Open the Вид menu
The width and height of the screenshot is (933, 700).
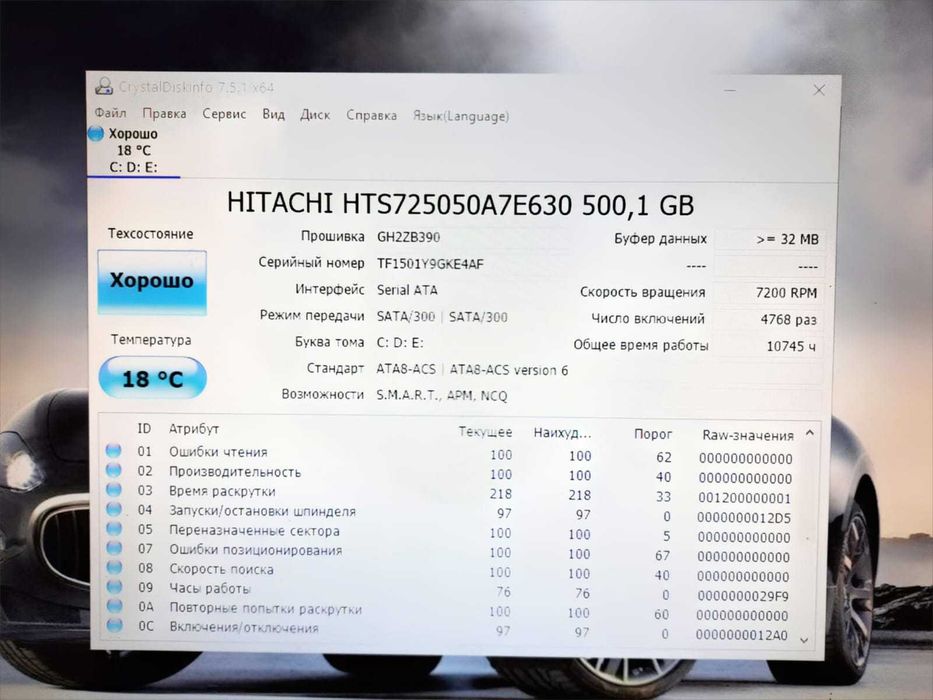click(274, 114)
